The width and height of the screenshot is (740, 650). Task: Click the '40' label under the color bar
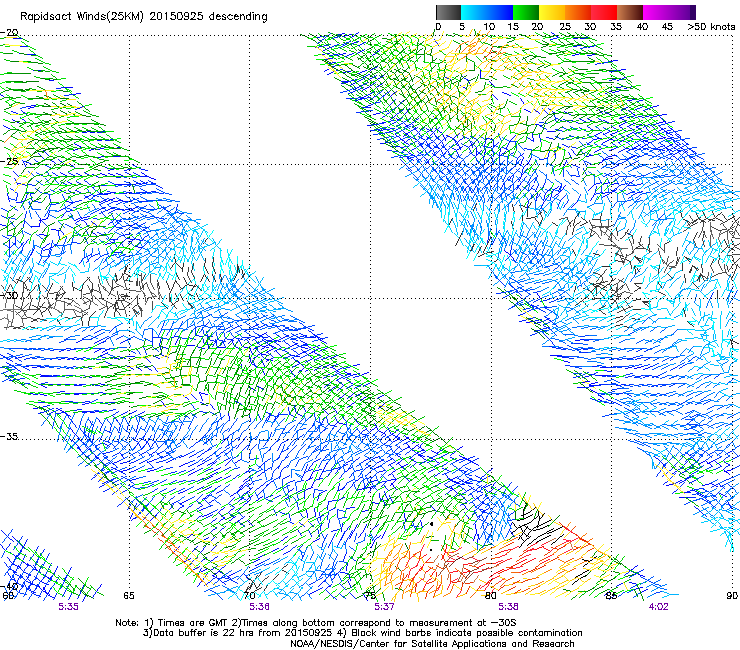click(x=642, y=27)
